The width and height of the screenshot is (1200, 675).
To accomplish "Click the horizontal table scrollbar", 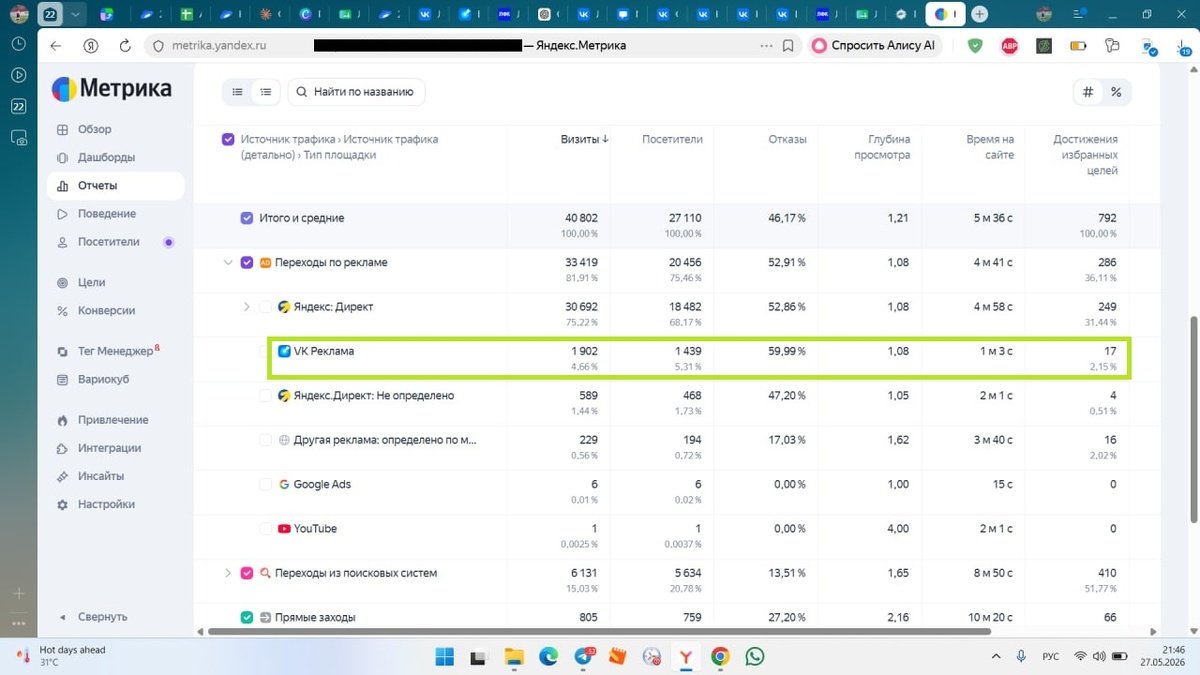I will coord(597,632).
